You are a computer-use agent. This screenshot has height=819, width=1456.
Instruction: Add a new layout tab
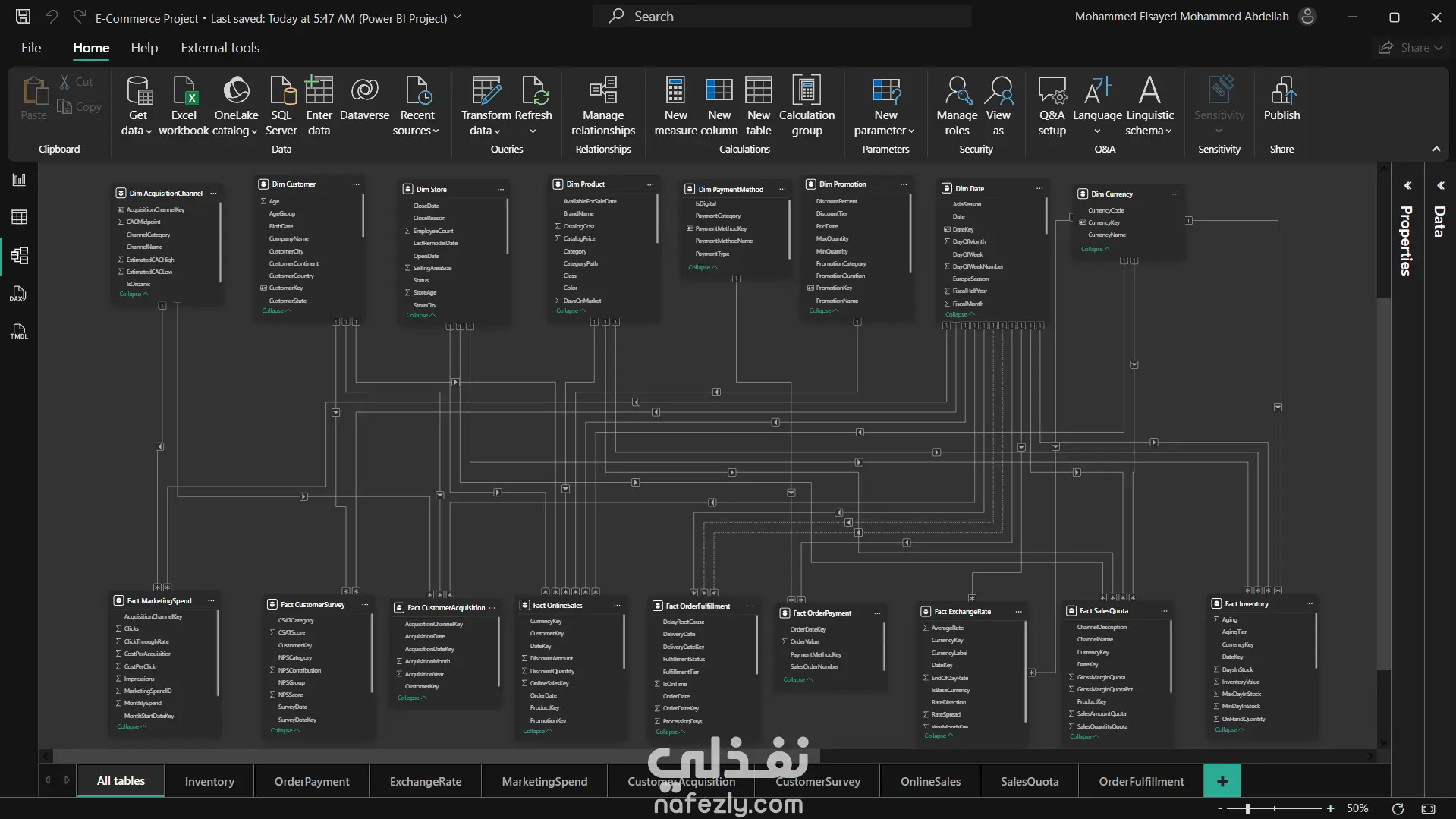click(1222, 781)
